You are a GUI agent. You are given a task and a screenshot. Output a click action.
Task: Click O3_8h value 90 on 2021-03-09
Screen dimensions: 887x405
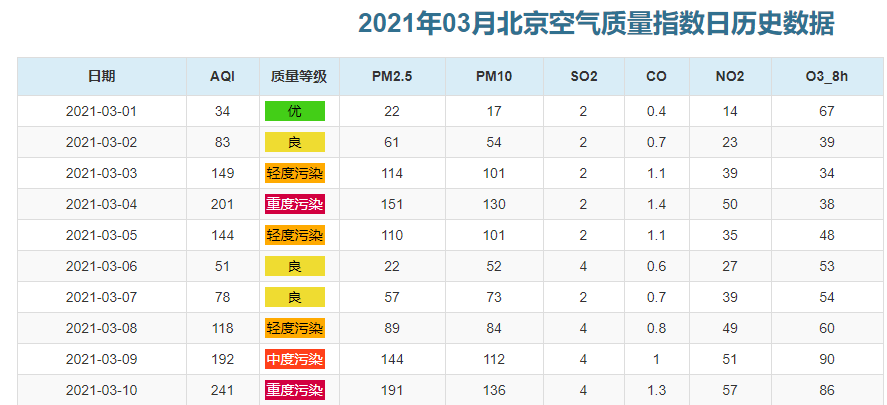826,360
